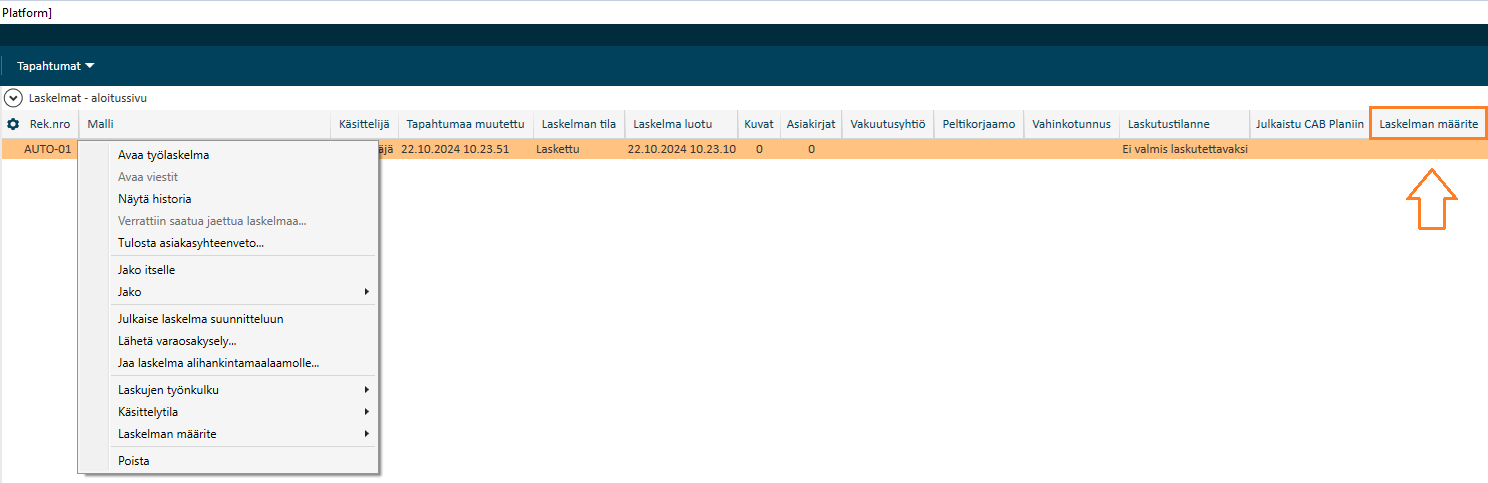The image size is (1488, 483).
Task: Sort by Tapahtumaa muutettu column
Action: pyautogui.click(x=466, y=125)
